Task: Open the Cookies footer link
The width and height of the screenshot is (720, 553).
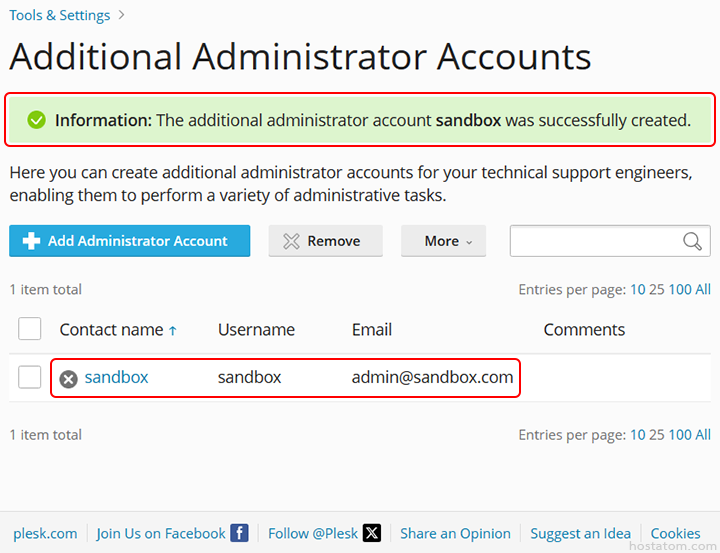Action: click(675, 533)
